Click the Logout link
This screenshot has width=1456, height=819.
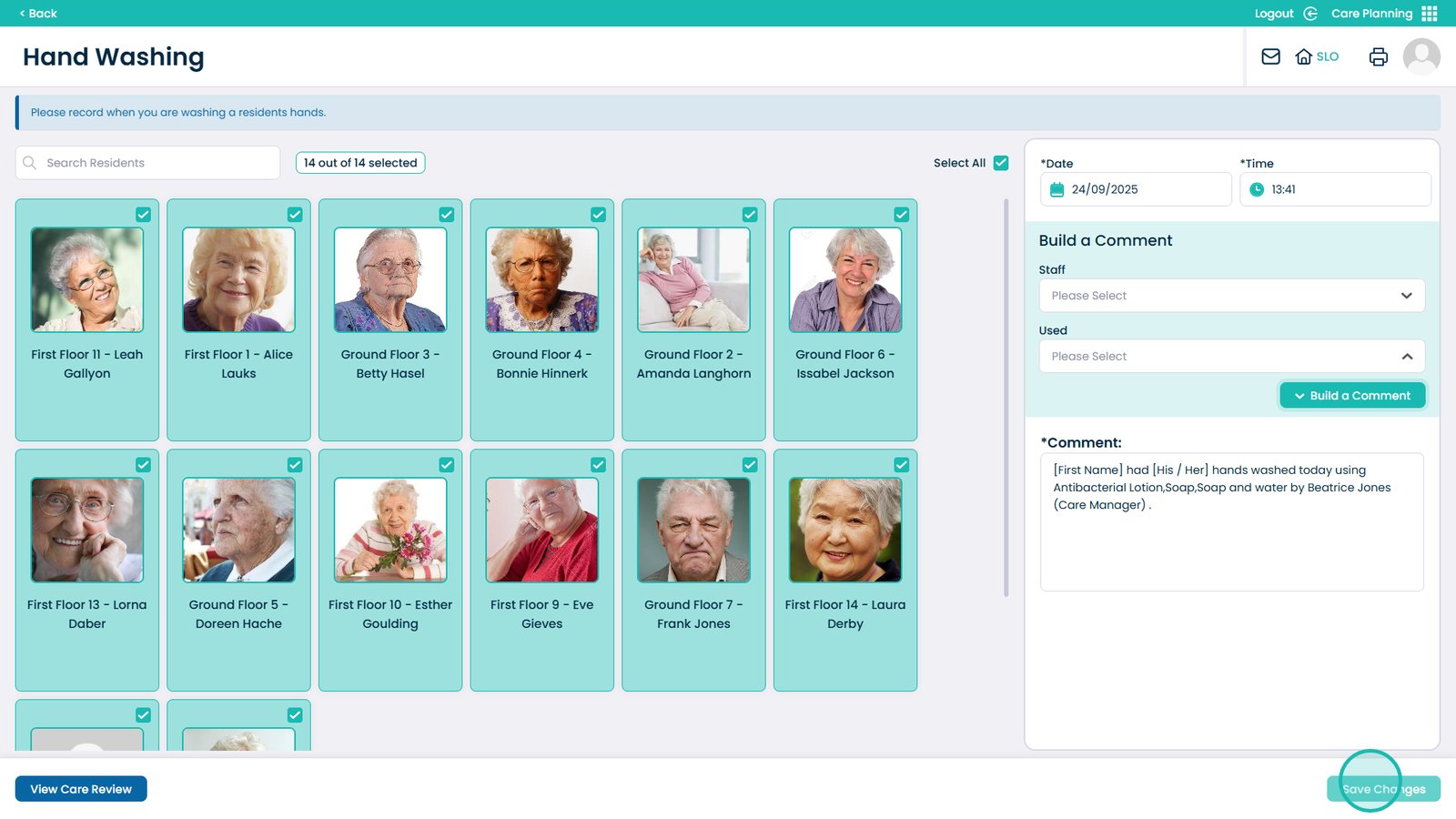pos(1274,14)
